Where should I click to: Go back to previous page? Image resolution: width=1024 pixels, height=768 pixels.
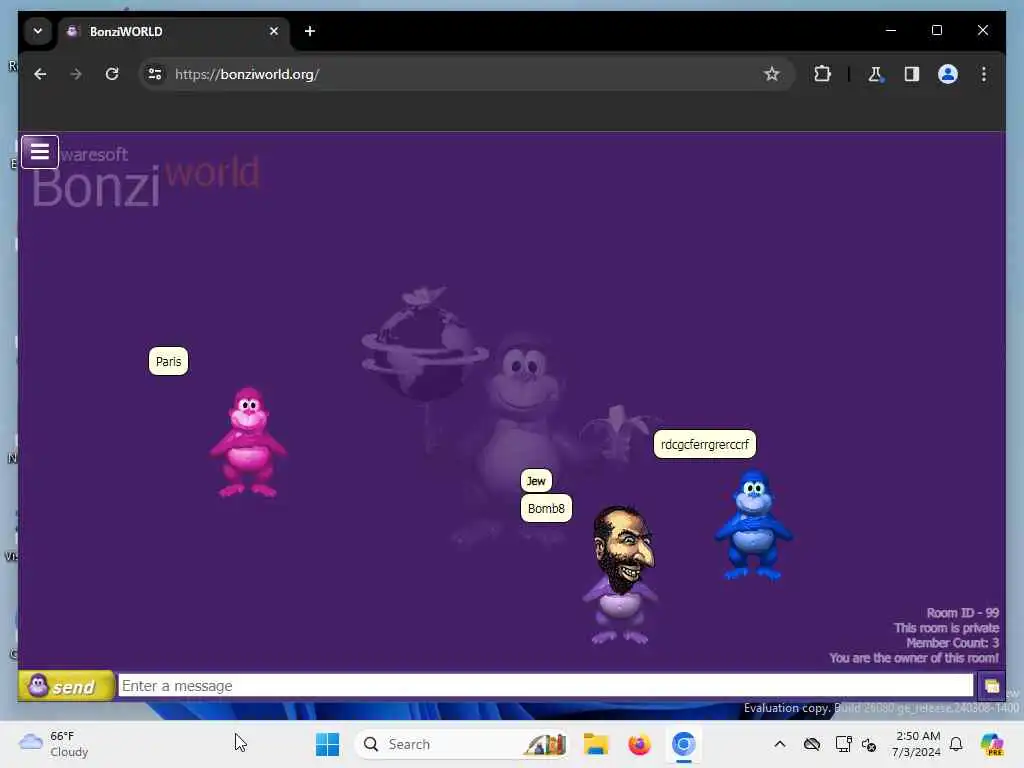point(40,74)
